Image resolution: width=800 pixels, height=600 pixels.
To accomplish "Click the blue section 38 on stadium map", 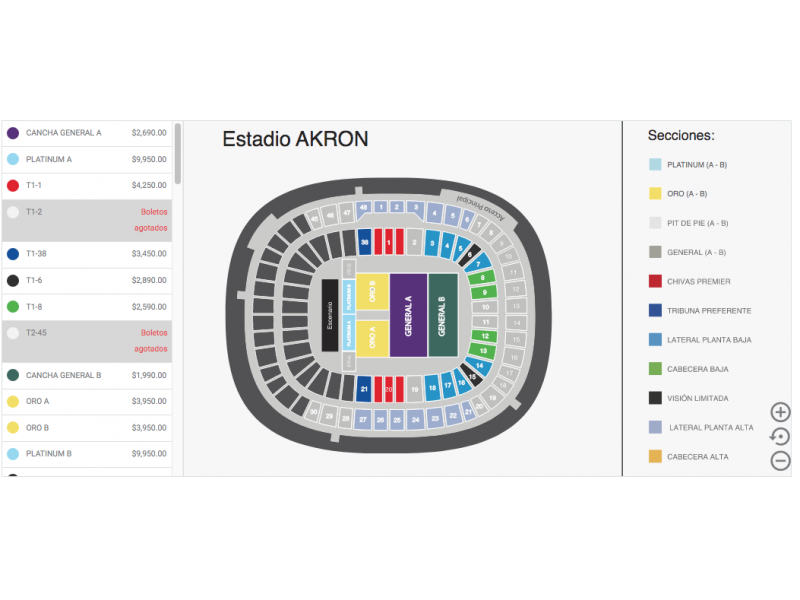I will [364, 242].
